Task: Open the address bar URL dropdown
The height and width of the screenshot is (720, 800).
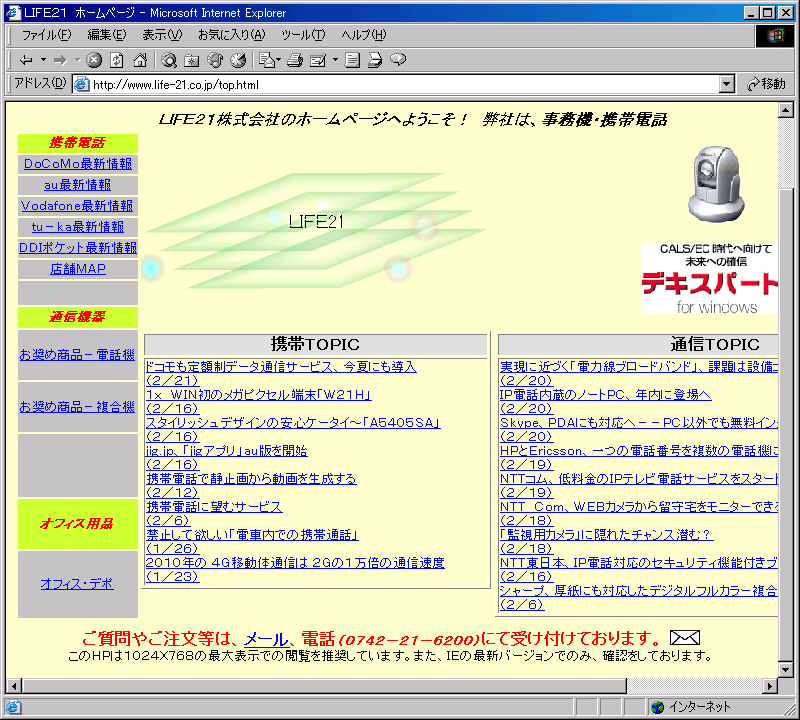Action: pyautogui.click(x=727, y=84)
